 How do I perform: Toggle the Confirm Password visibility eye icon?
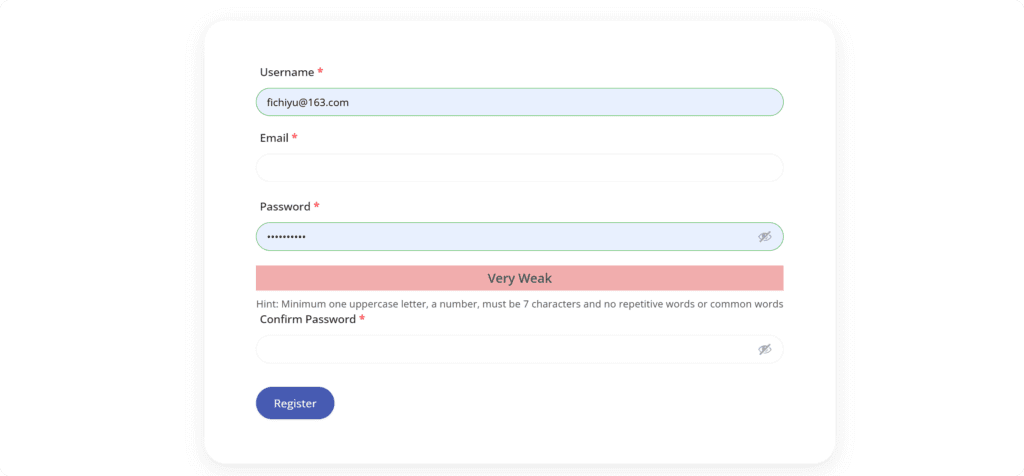(x=764, y=349)
